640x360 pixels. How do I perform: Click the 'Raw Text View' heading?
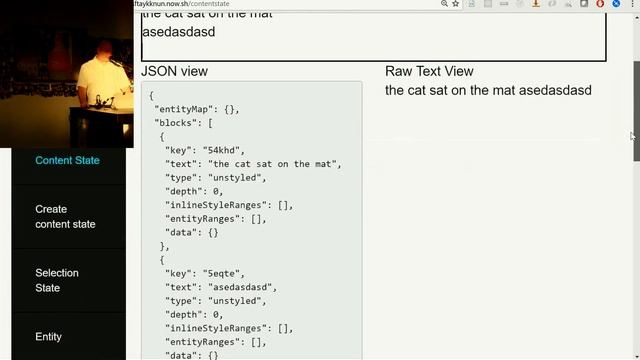point(429,71)
